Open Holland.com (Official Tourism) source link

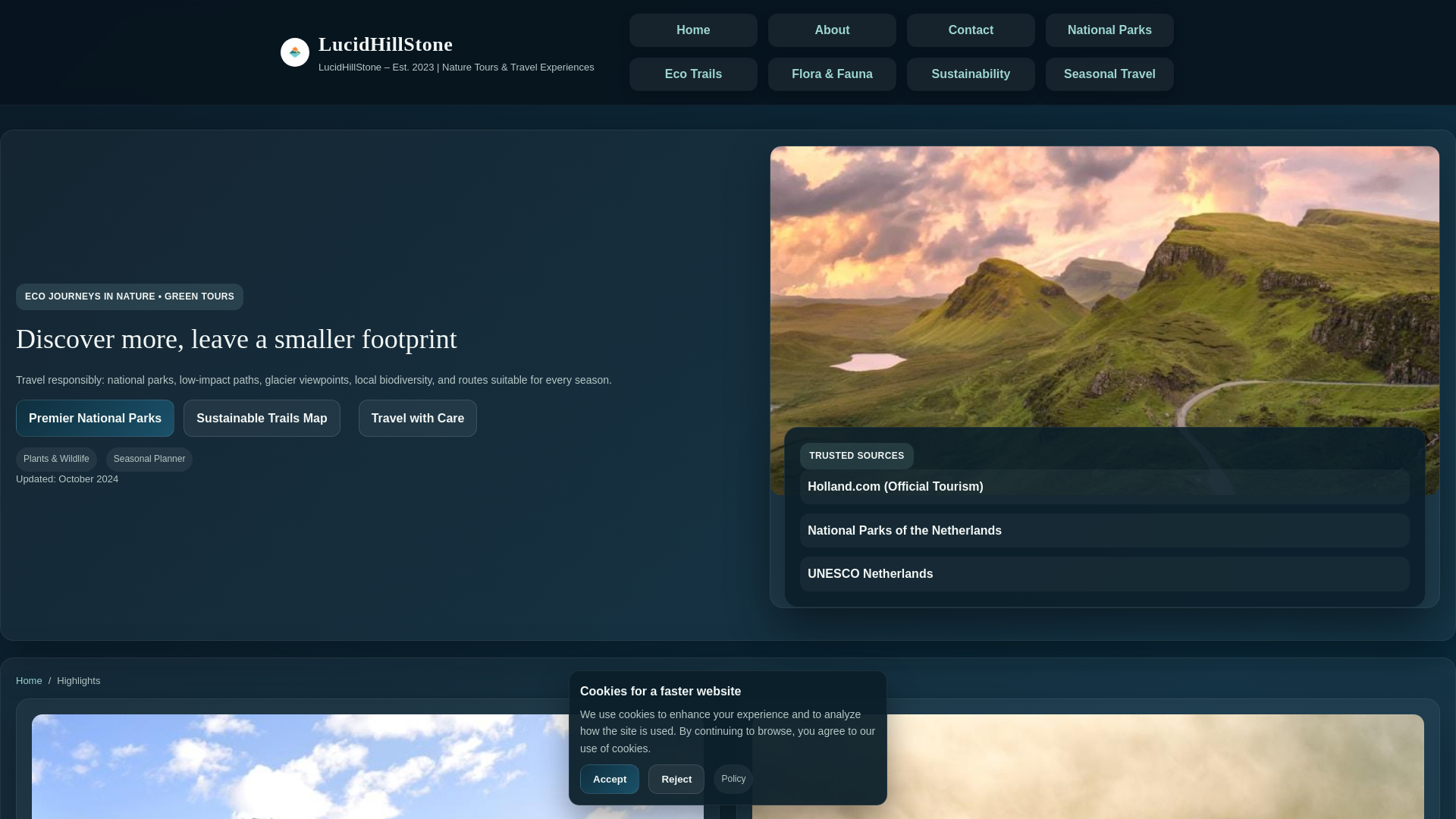point(1104,487)
